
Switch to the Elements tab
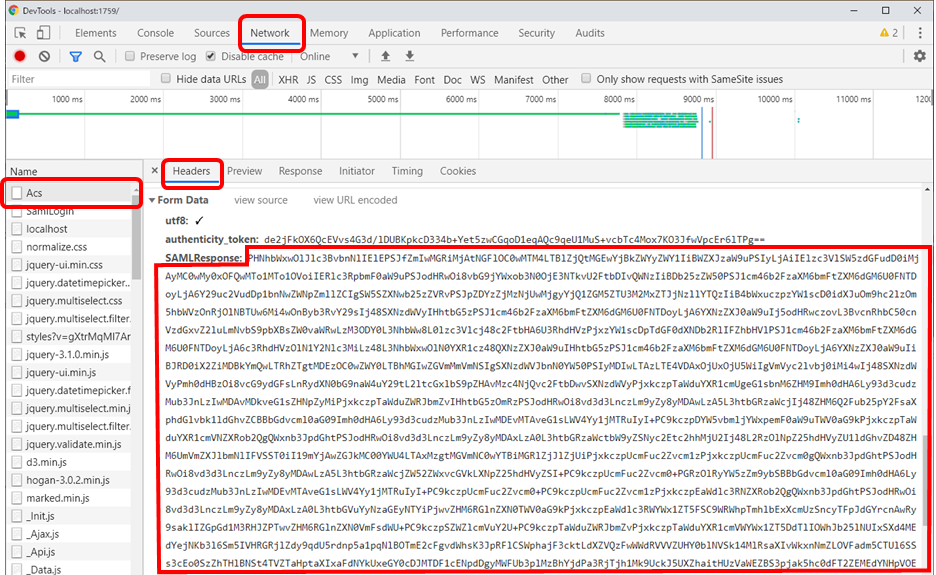(96, 33)
